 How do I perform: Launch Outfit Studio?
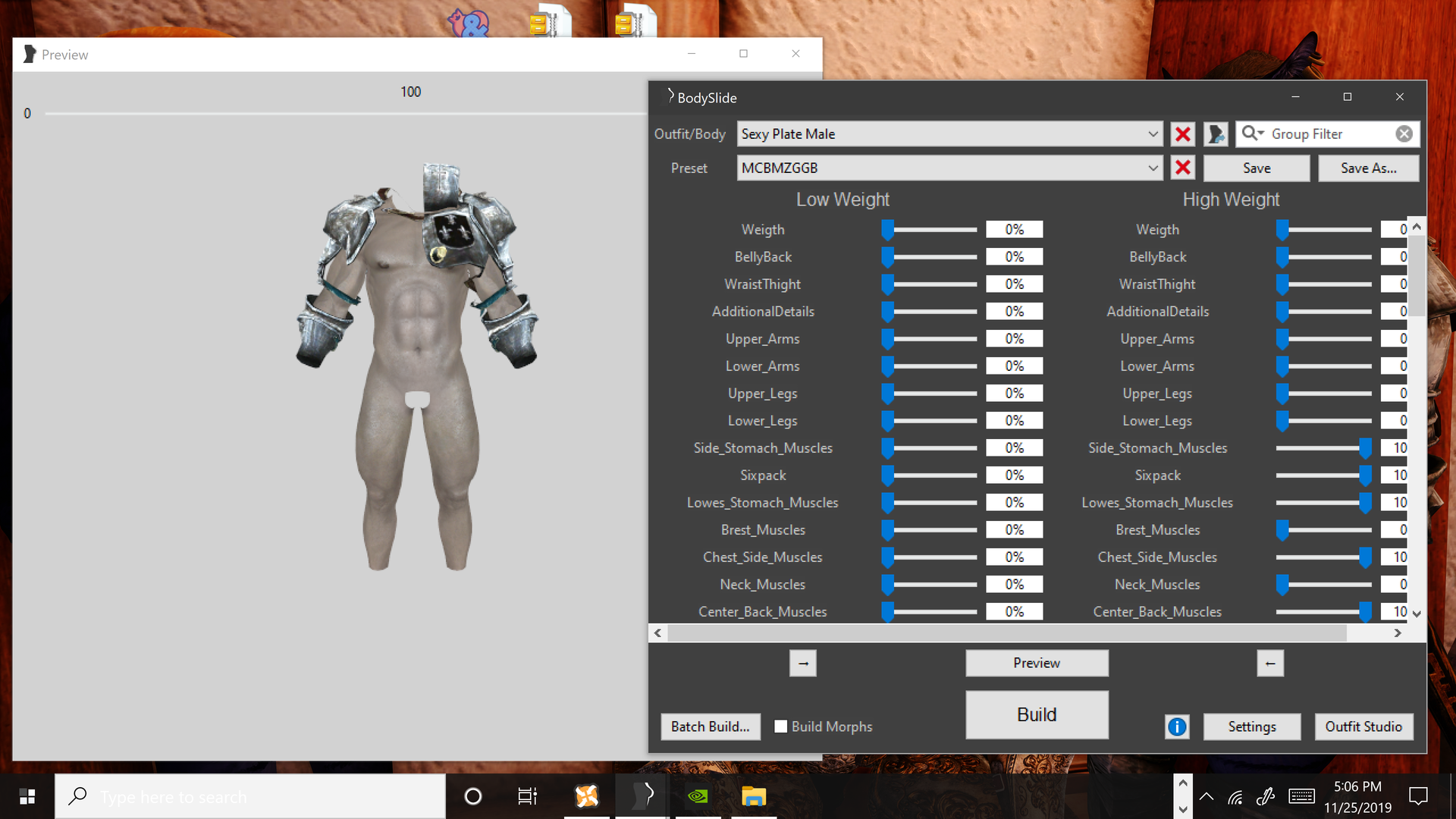tap(1363, 726)
